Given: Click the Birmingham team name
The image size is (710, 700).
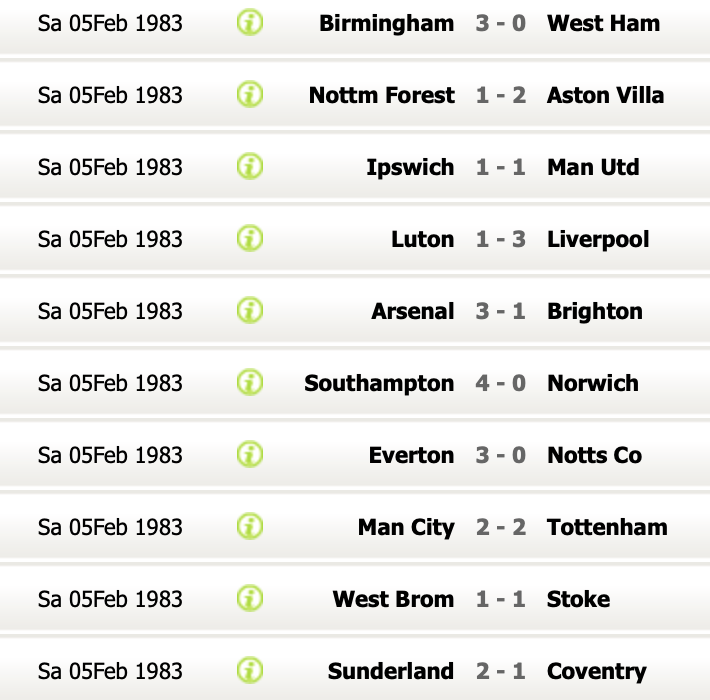Looking at the screenshot, I should 386,23.
